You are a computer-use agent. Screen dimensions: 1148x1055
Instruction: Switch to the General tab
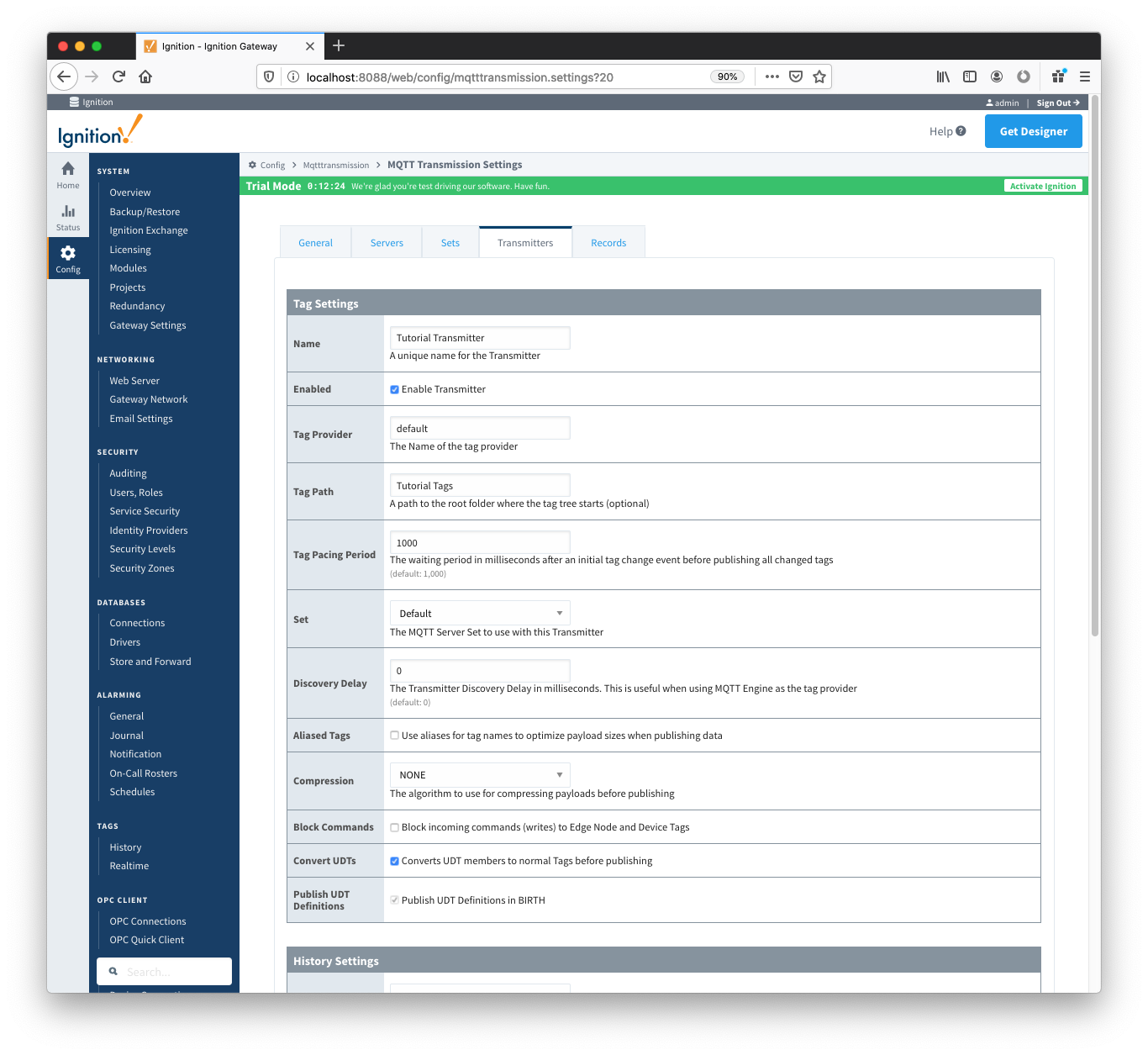pos(315,243)
